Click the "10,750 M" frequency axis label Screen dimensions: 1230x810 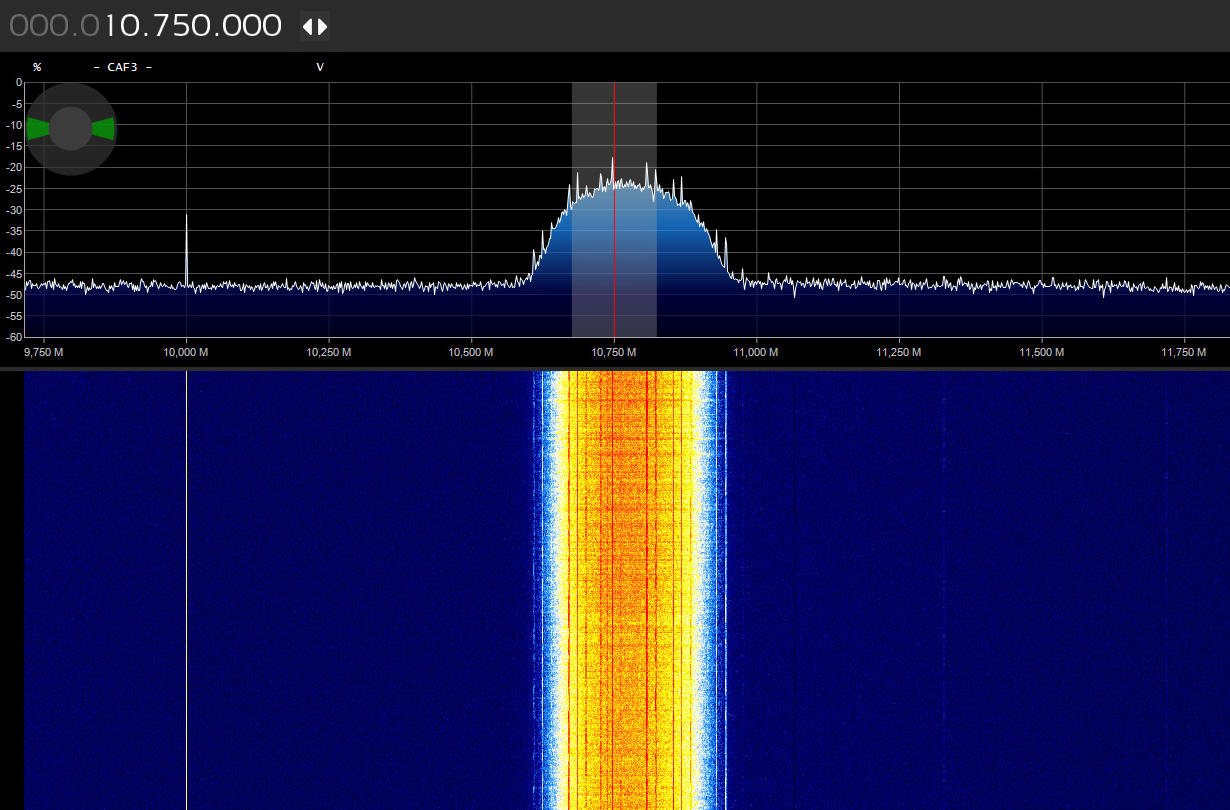(x=614, y=353)
